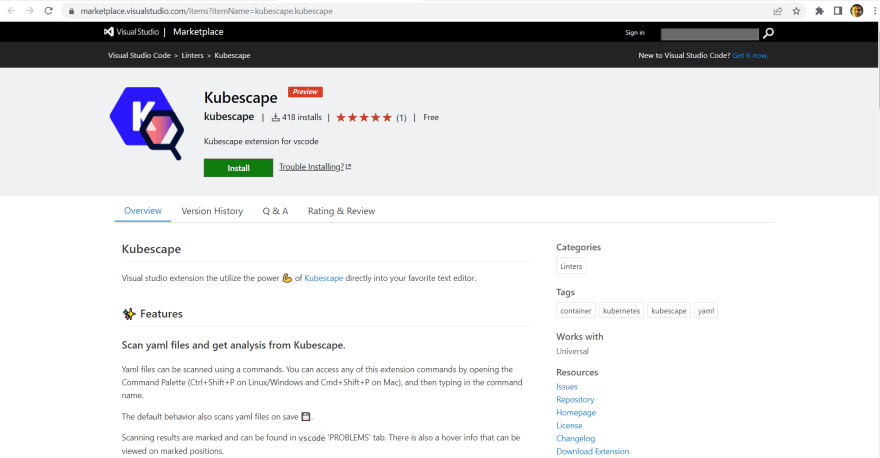Select the Overview tab
This screenshot has width=880, height=458.
(x=143, y=210)
